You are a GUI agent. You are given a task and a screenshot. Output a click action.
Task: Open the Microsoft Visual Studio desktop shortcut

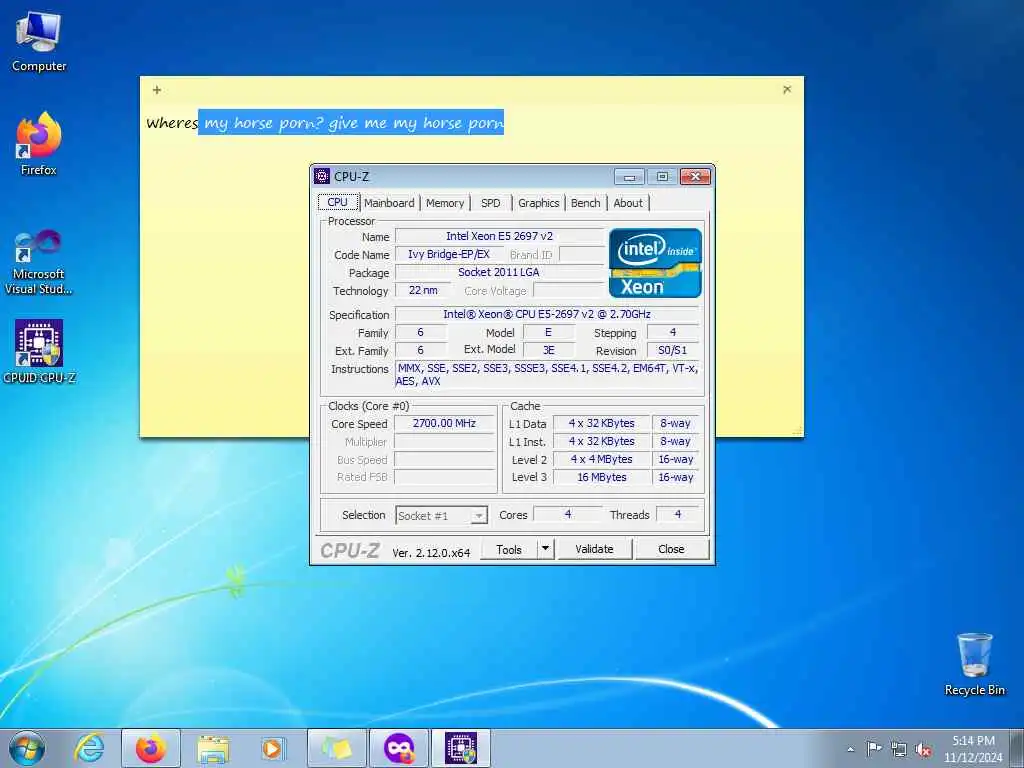click(x=39, y=262)
